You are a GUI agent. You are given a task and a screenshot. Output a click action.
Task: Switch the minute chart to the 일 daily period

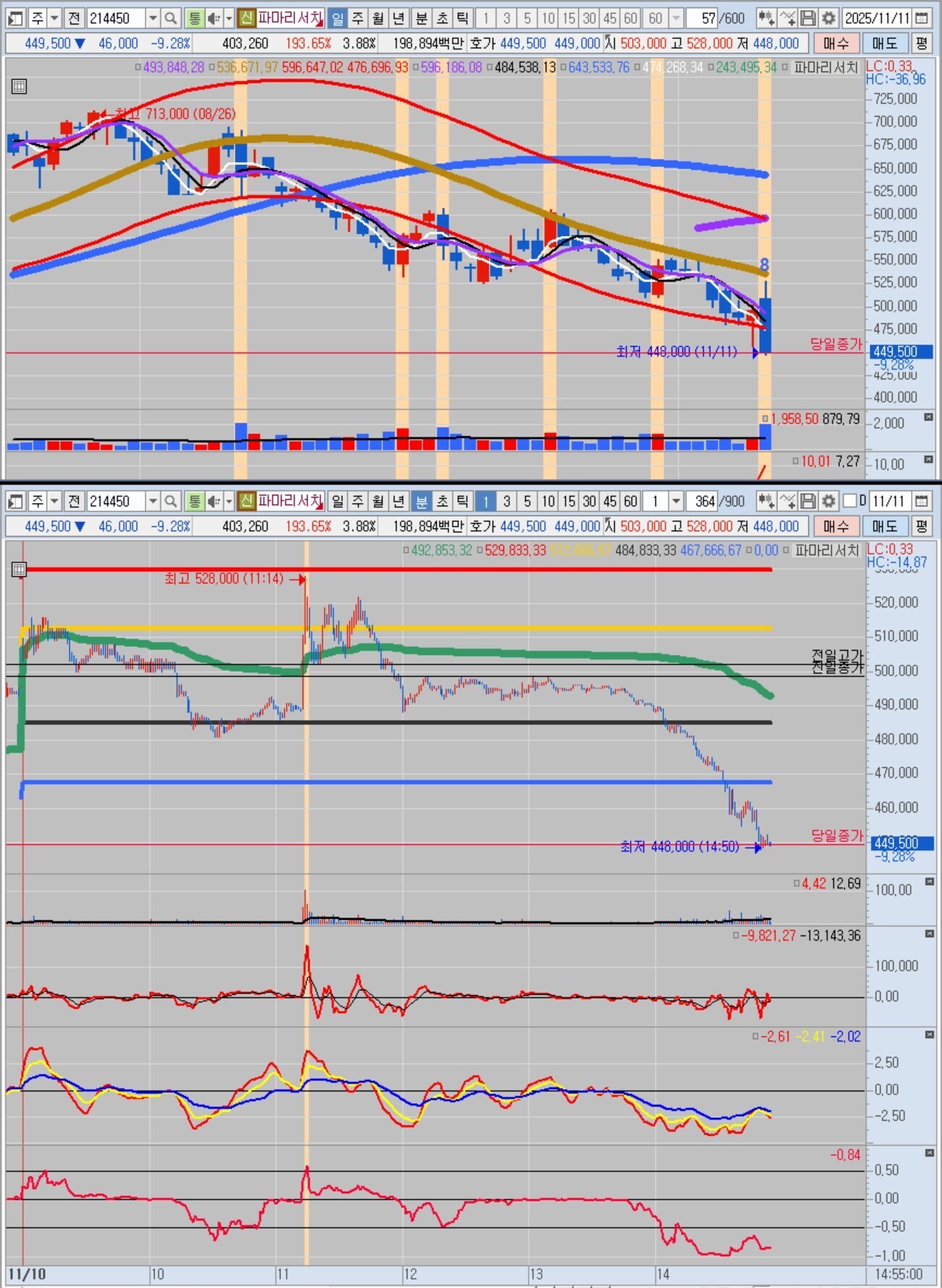337,501
